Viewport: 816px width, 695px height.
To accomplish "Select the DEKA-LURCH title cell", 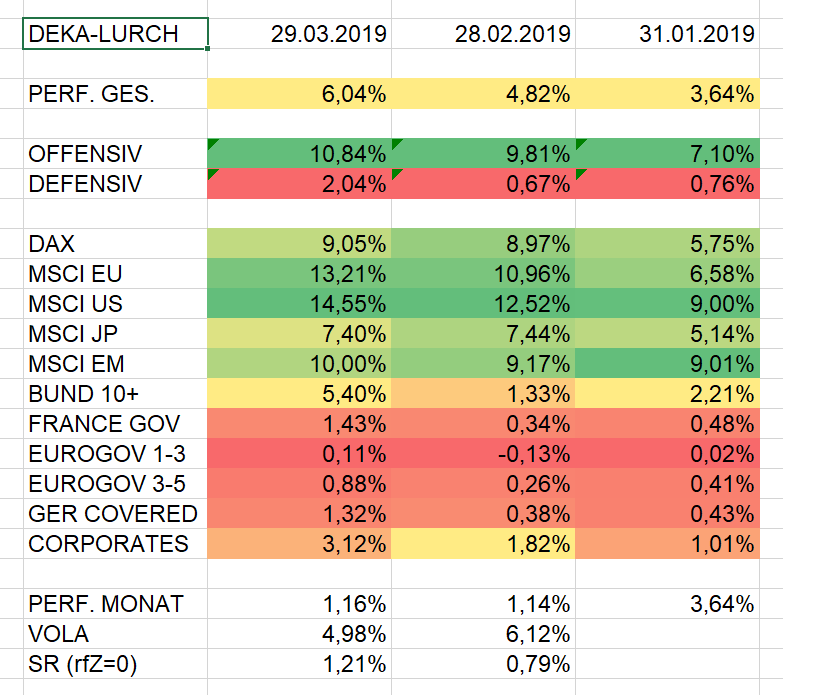I will [x=115, y=34].
